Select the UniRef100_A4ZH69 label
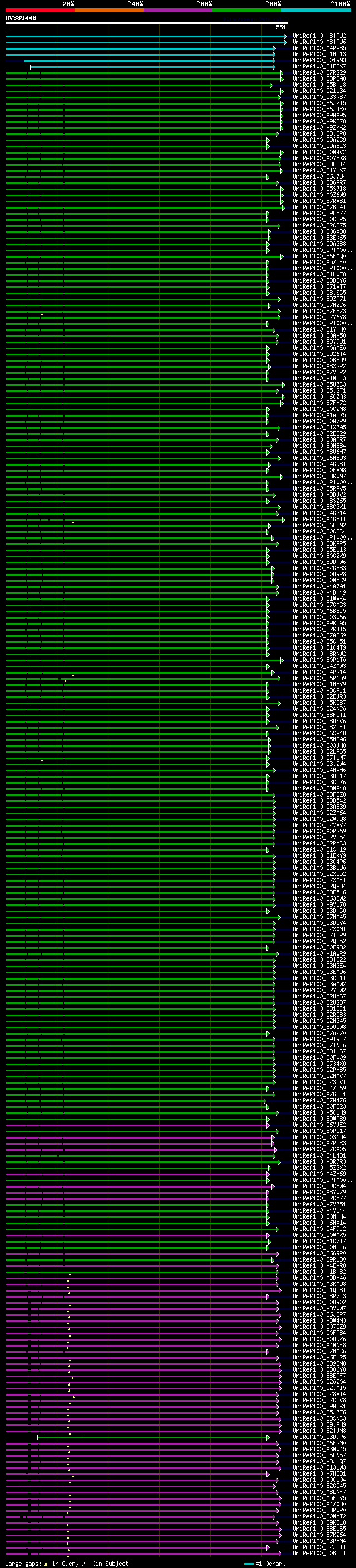The height and width of the screenshot is (1568, 356). [x=319, y=1174]
